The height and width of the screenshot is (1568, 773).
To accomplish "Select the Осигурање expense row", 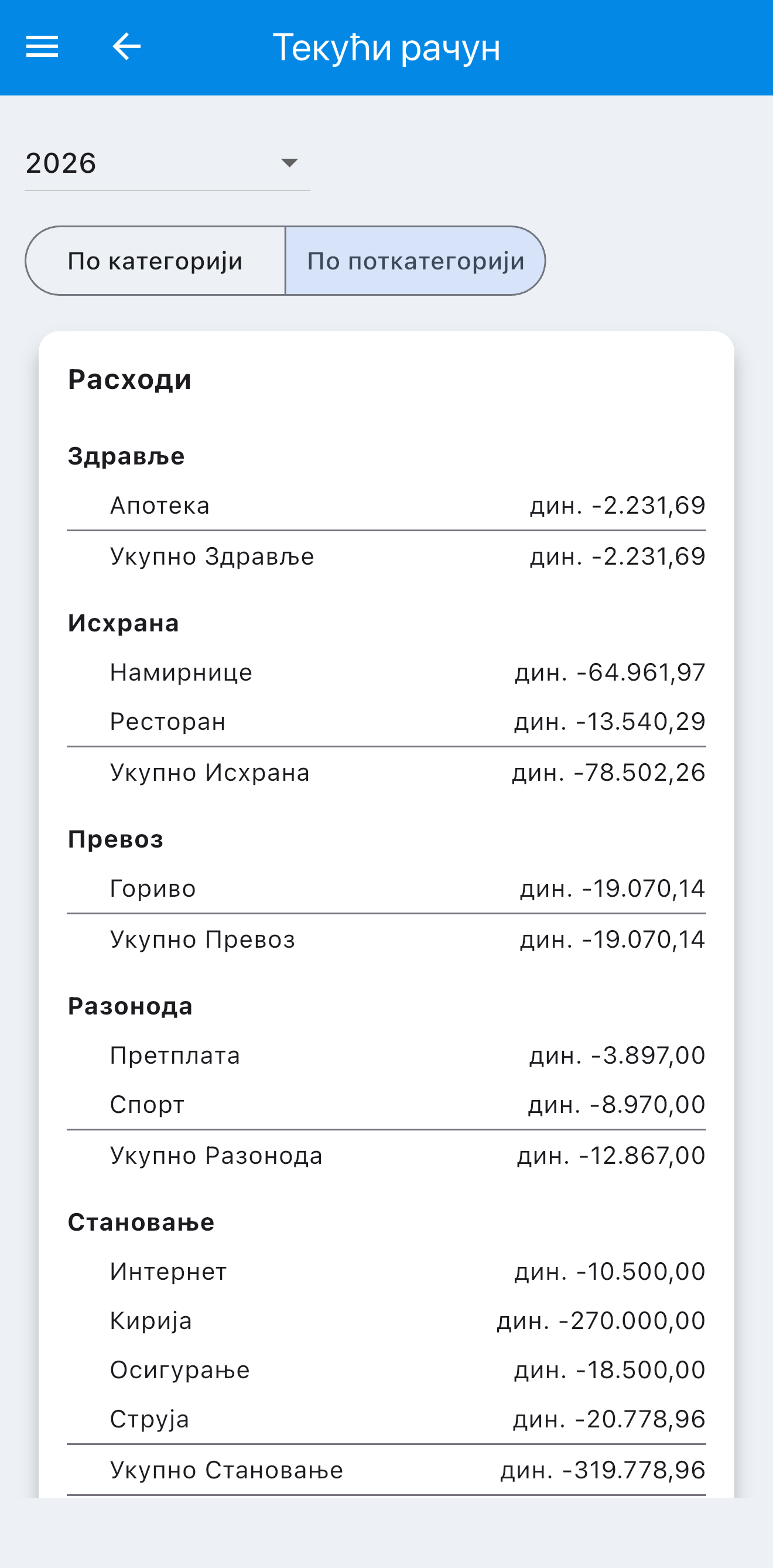I will pos(386,1370).
